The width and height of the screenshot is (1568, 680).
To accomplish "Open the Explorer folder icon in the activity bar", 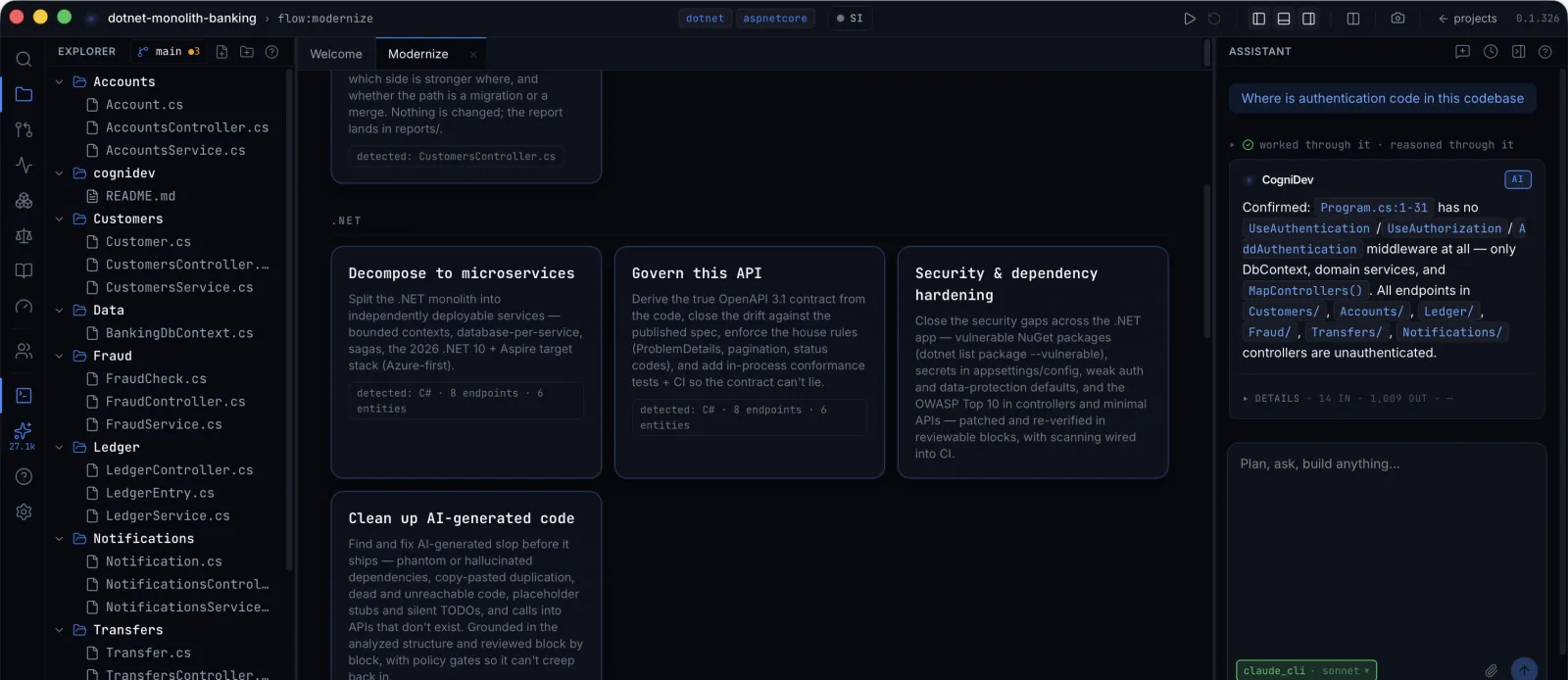I will tap(24, 94).
